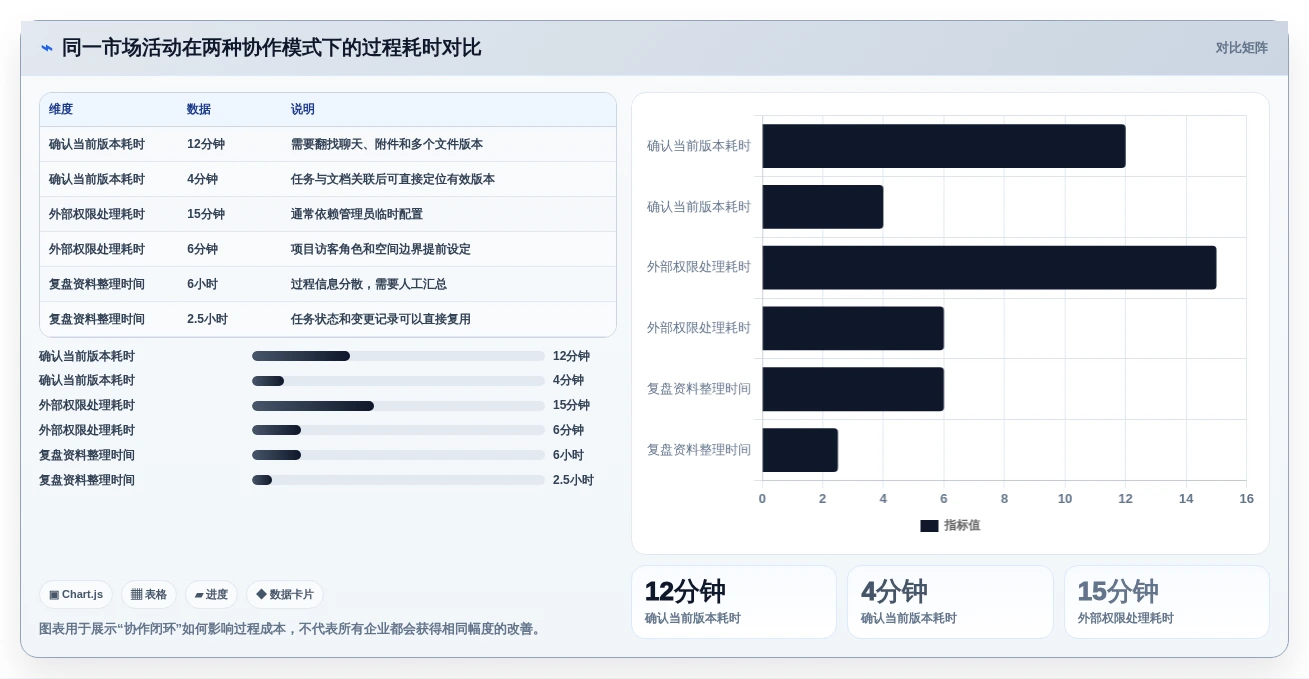Image resolution: width=1309 pixels, height=679 pixels.
Task: Click the x-axis tick label 10
Action: pyautogui.click(x=1065, y=499)
